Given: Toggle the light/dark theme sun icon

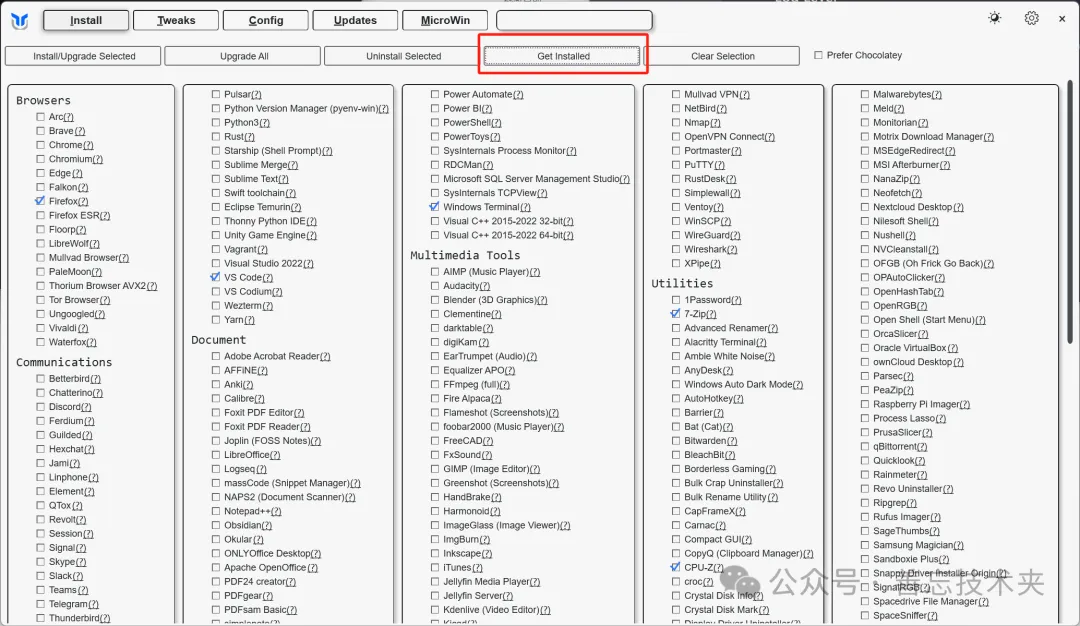Looking at the screenshot, I should 994,18.
